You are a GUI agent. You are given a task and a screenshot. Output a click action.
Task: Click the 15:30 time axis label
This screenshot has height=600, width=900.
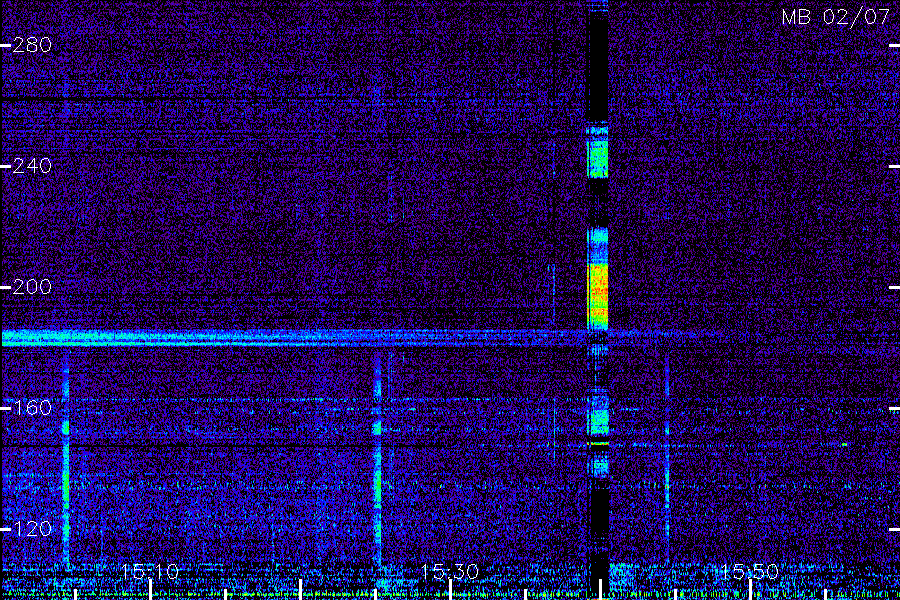pyautogui.click(x=450, y=571)
